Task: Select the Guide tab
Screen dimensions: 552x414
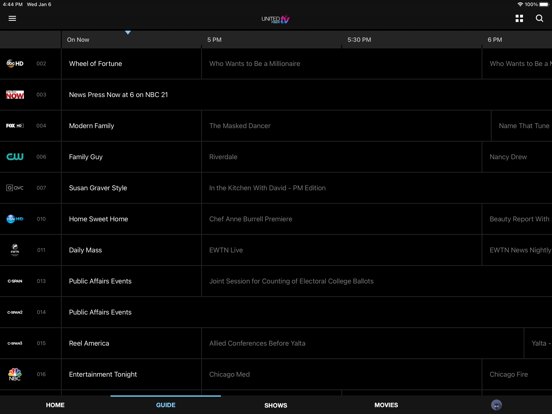Action: 165,405
